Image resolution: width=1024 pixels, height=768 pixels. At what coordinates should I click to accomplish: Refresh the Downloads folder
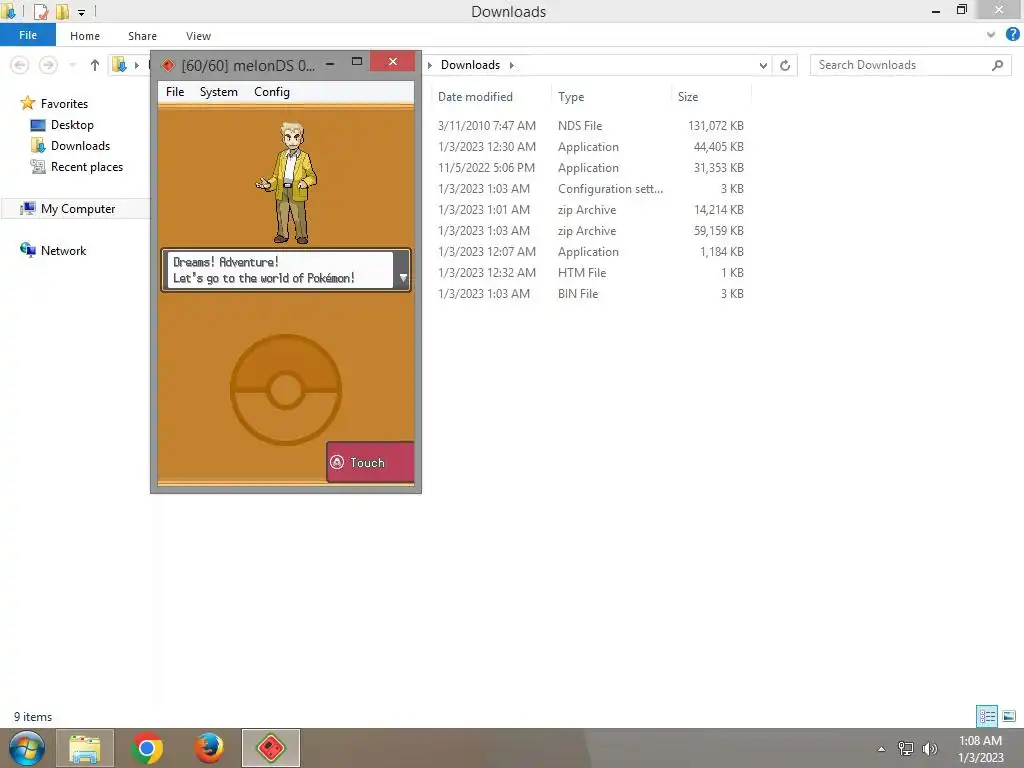point(785,65)
